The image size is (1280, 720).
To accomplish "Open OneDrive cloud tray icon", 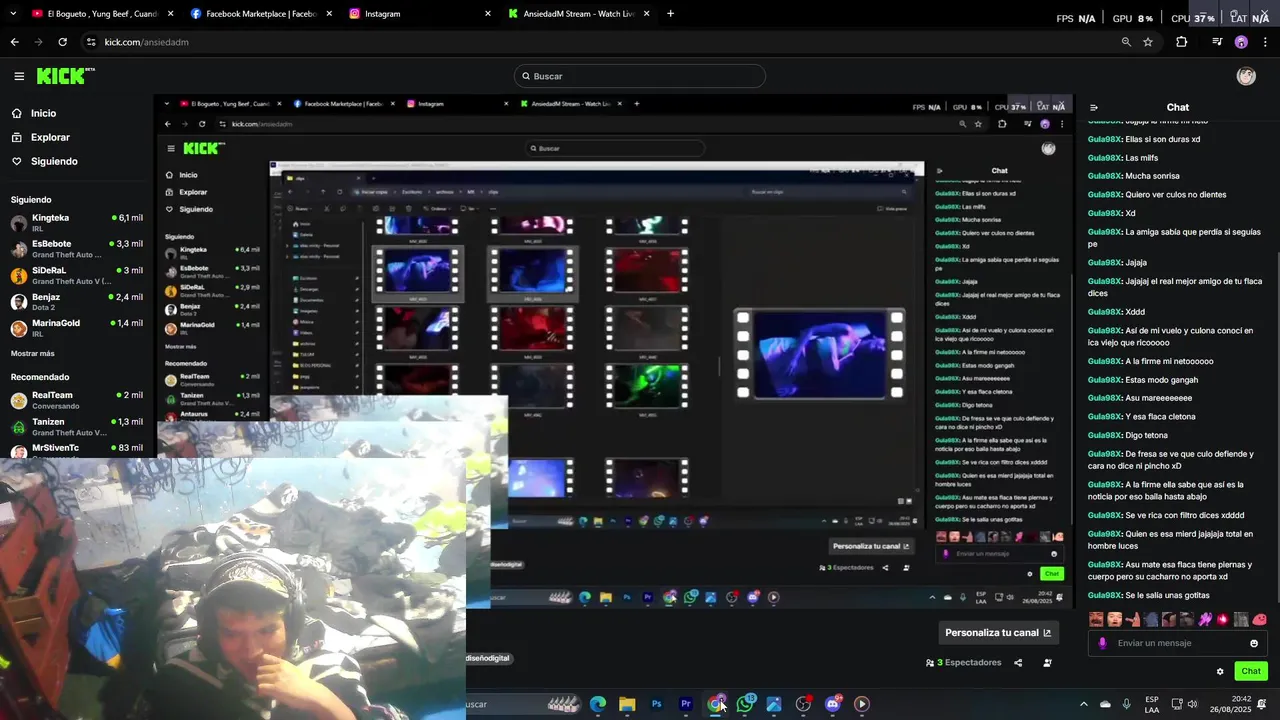I will (1105, 704).
